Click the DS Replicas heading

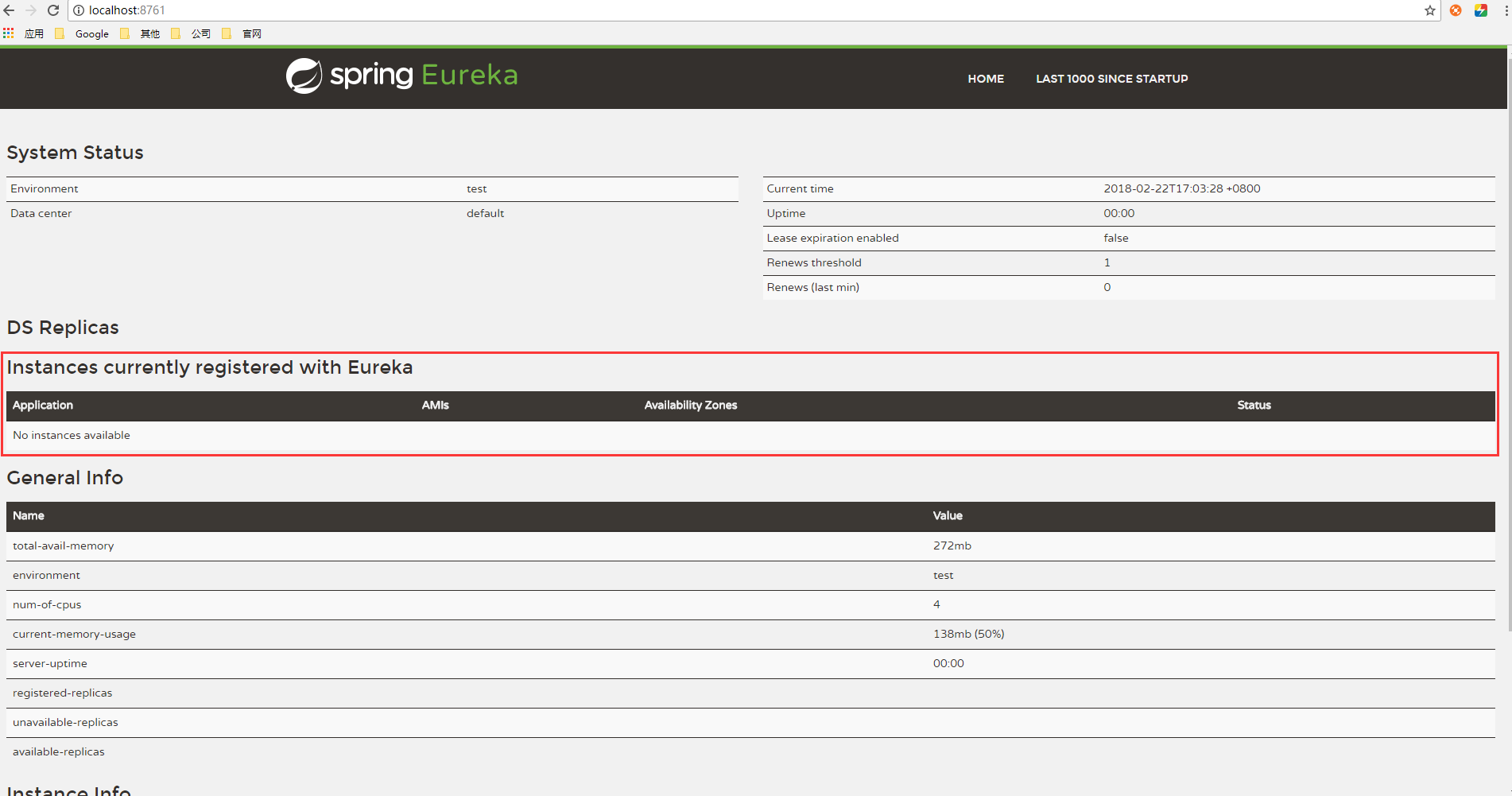[x=63, y=328]
